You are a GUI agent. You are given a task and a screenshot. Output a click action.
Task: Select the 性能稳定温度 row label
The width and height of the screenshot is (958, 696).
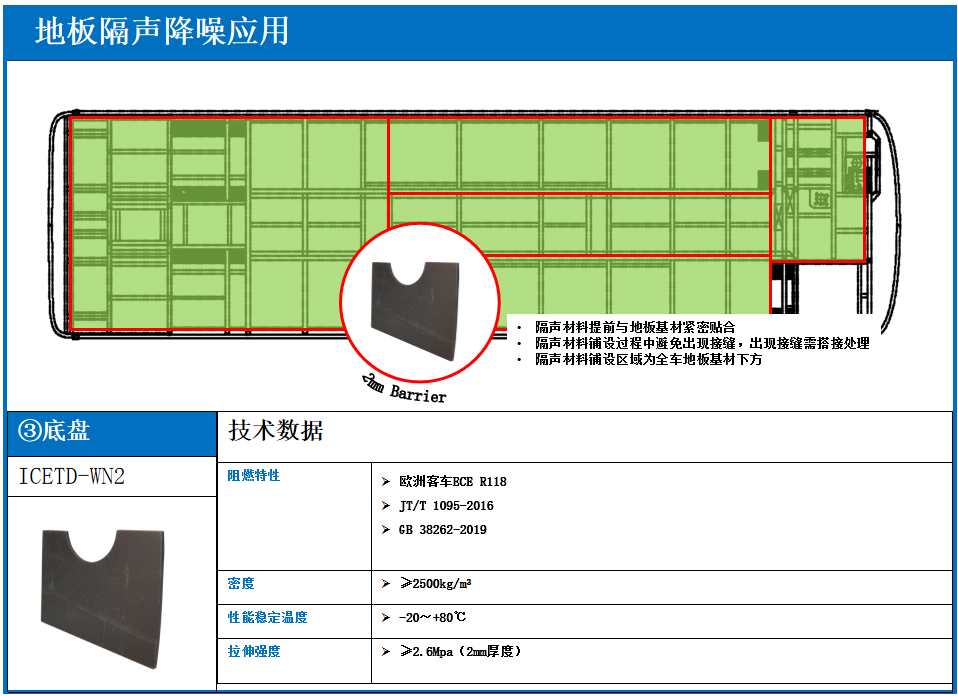click(x=267, y=618)
